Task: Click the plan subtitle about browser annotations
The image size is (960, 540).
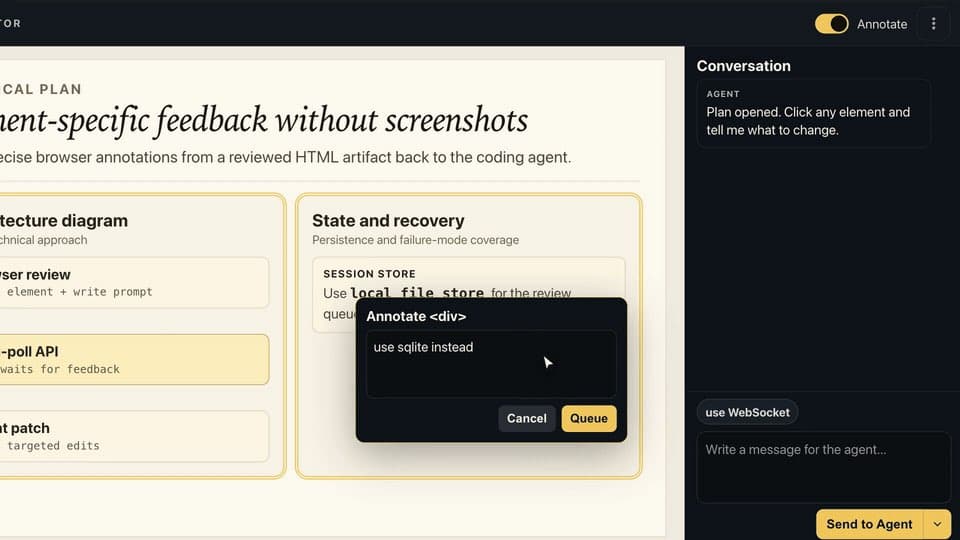Action: tap(285, 157)
